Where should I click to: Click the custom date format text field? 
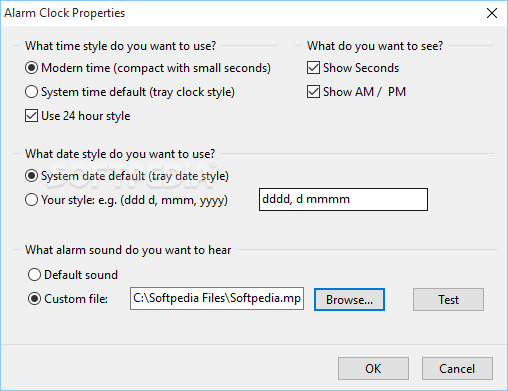[343, 199]
